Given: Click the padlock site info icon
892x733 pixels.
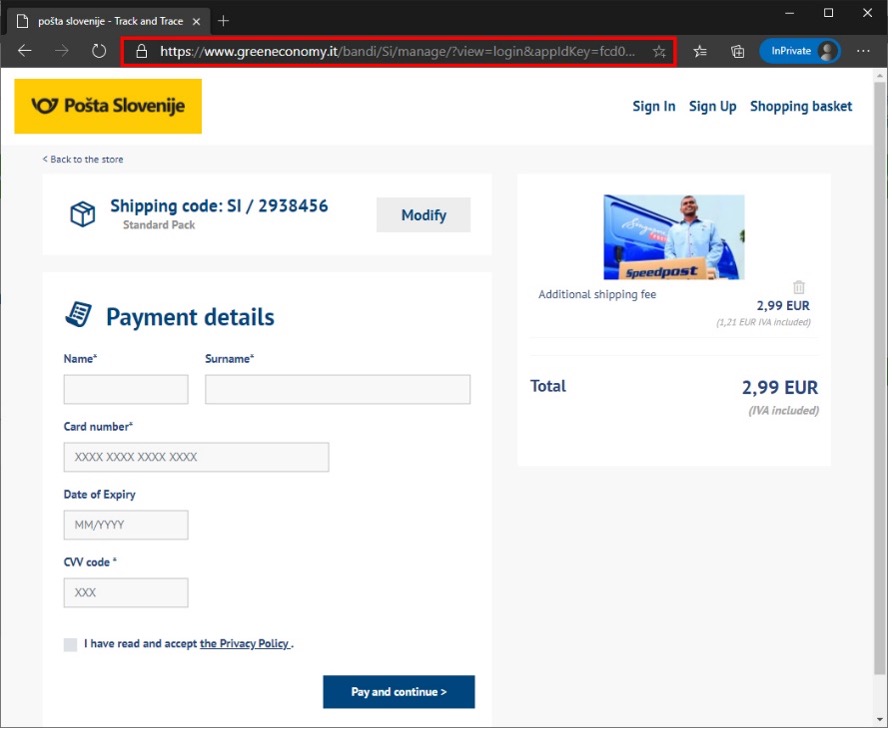Looking at the screenshot, I should [x=141, y=51].
